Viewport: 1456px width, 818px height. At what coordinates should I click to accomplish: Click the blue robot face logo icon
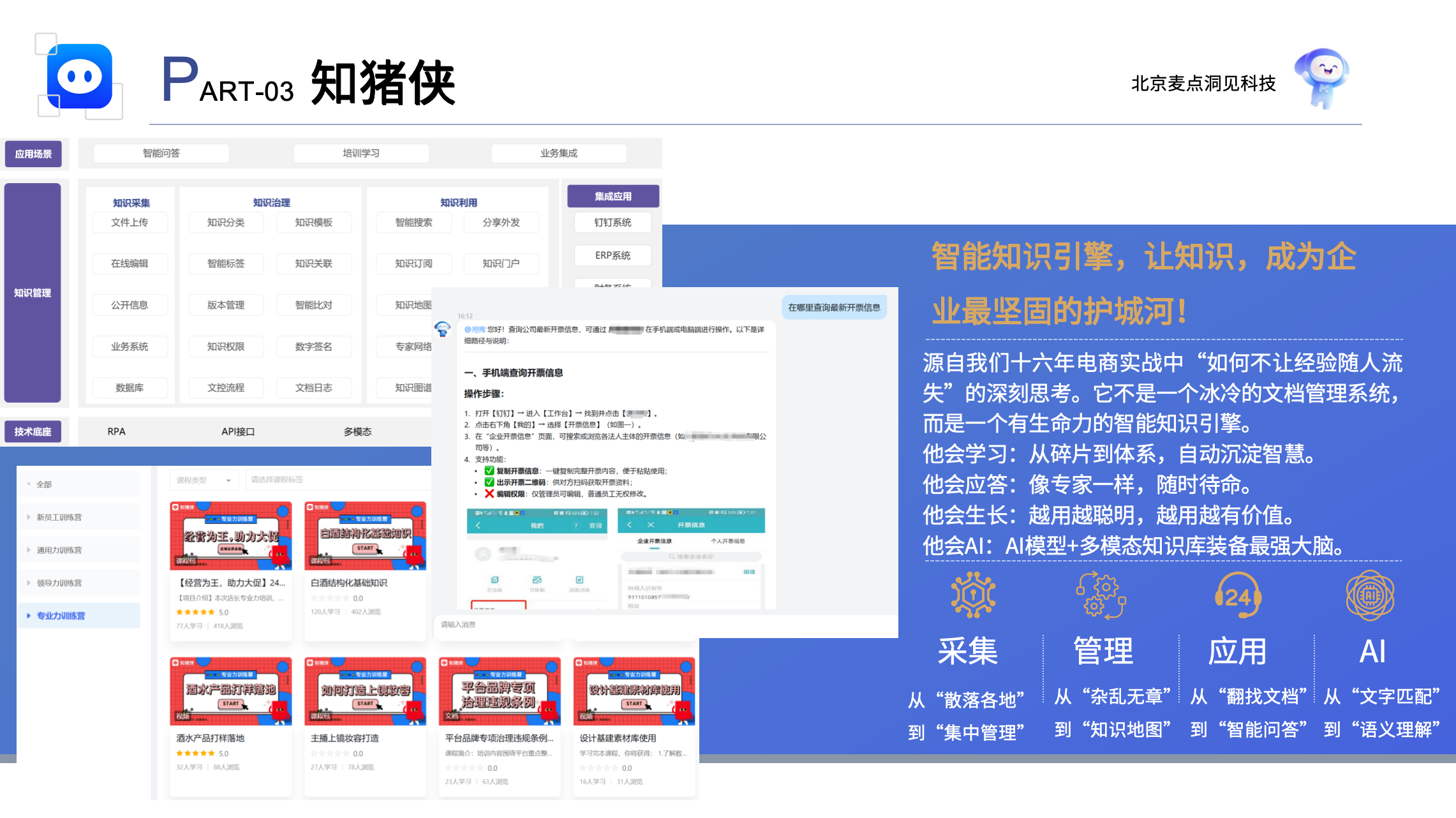(x=80, y=77)
